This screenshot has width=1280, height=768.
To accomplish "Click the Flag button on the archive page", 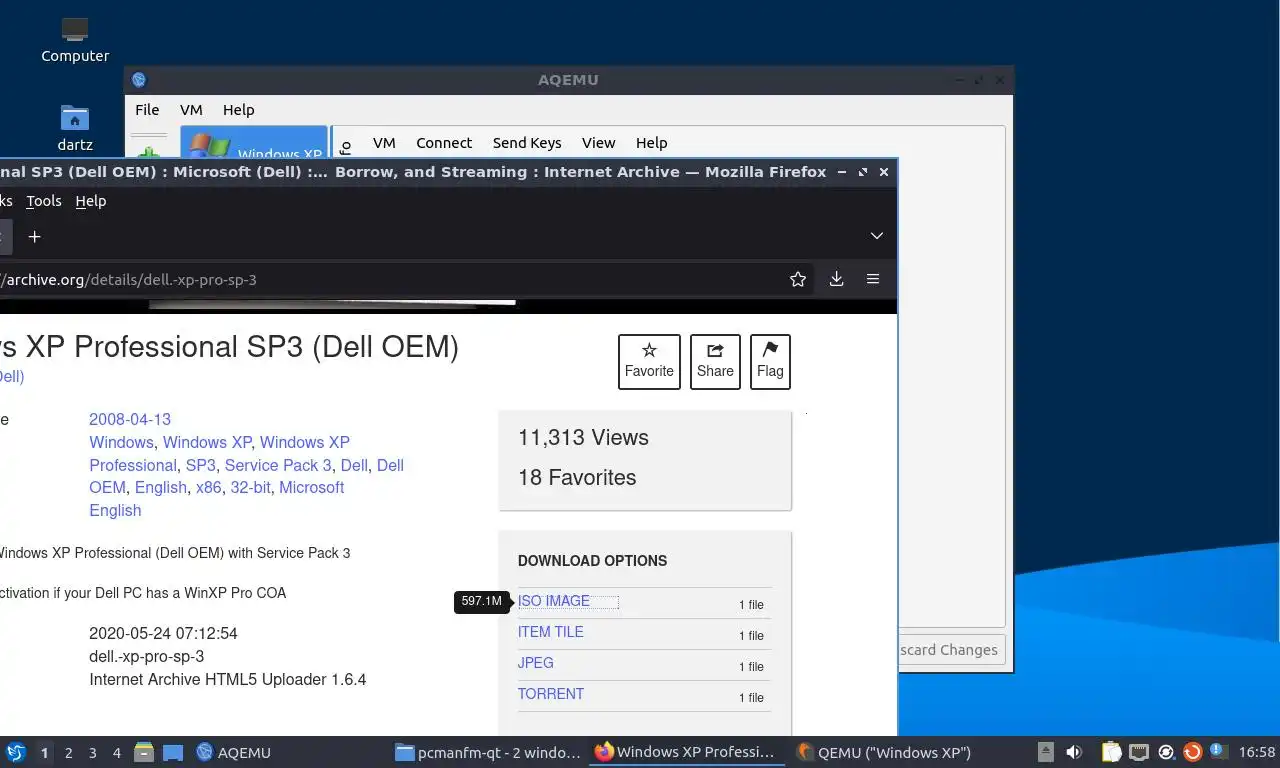I will (770, 361).
